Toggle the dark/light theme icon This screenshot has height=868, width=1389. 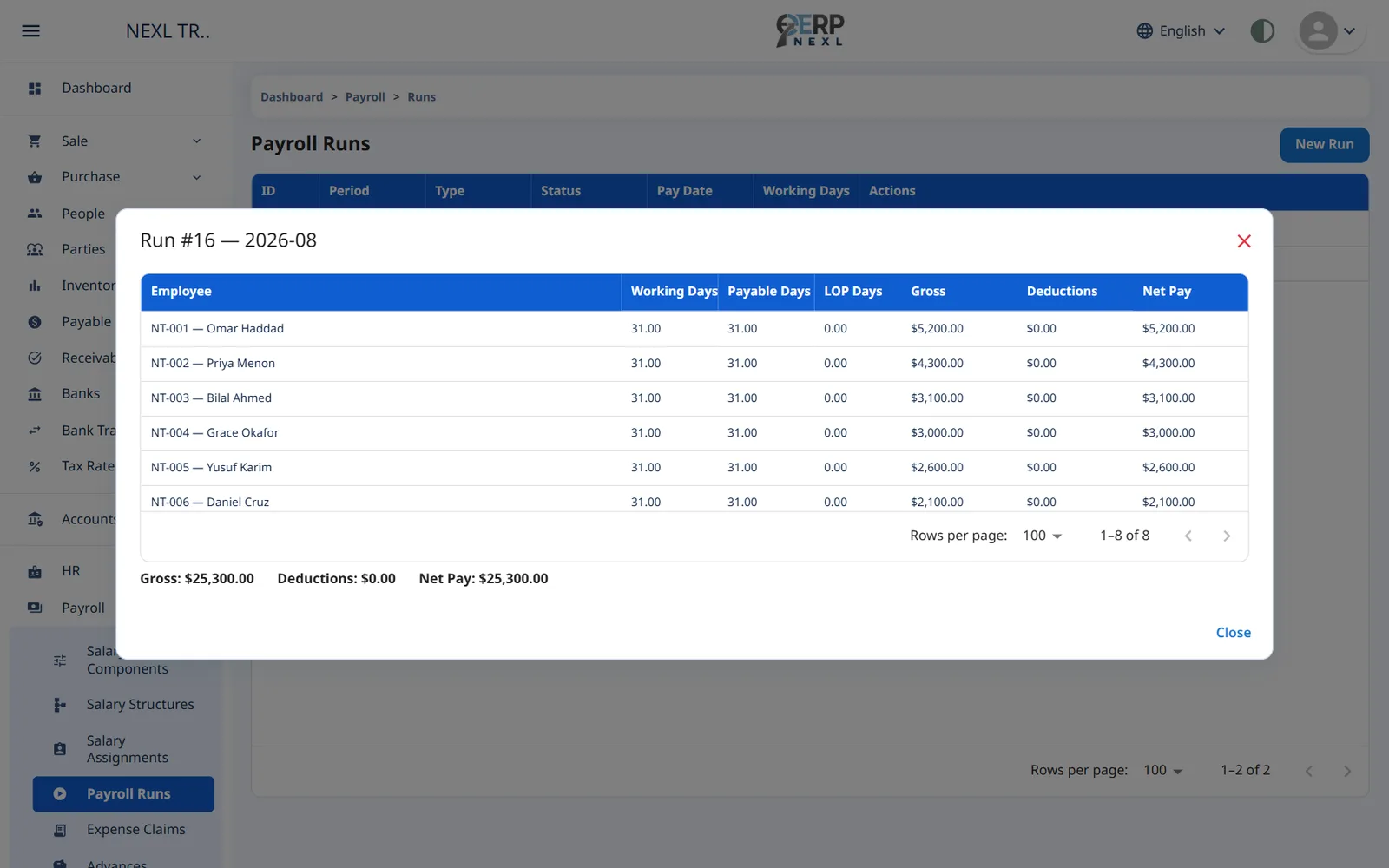point(1262,31)
